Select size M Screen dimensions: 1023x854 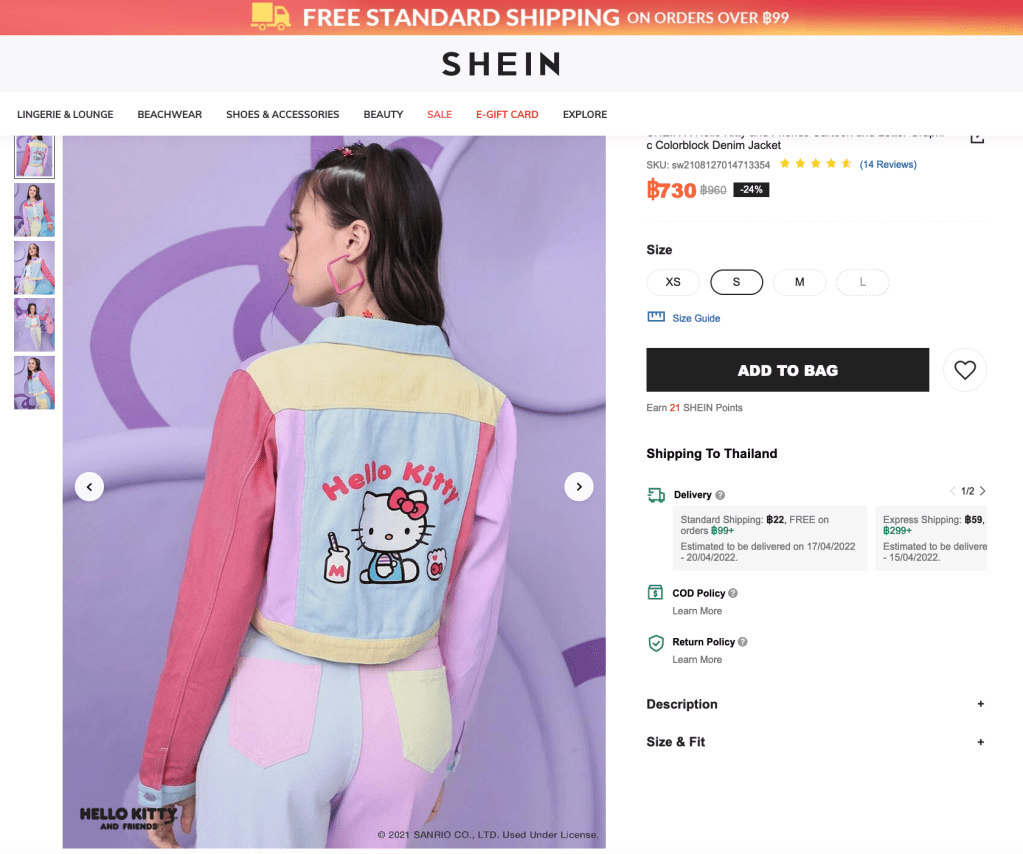tap(799, 282)
